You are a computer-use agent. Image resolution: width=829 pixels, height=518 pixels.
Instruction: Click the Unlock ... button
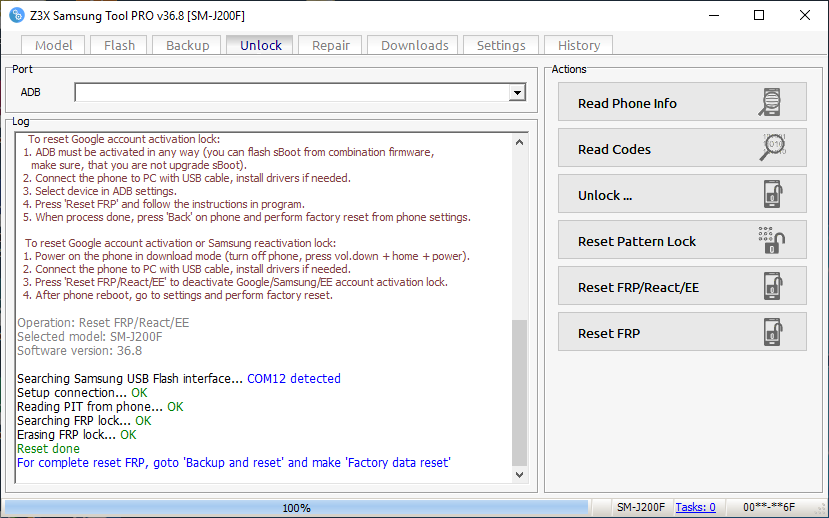(x=682, y=193)
